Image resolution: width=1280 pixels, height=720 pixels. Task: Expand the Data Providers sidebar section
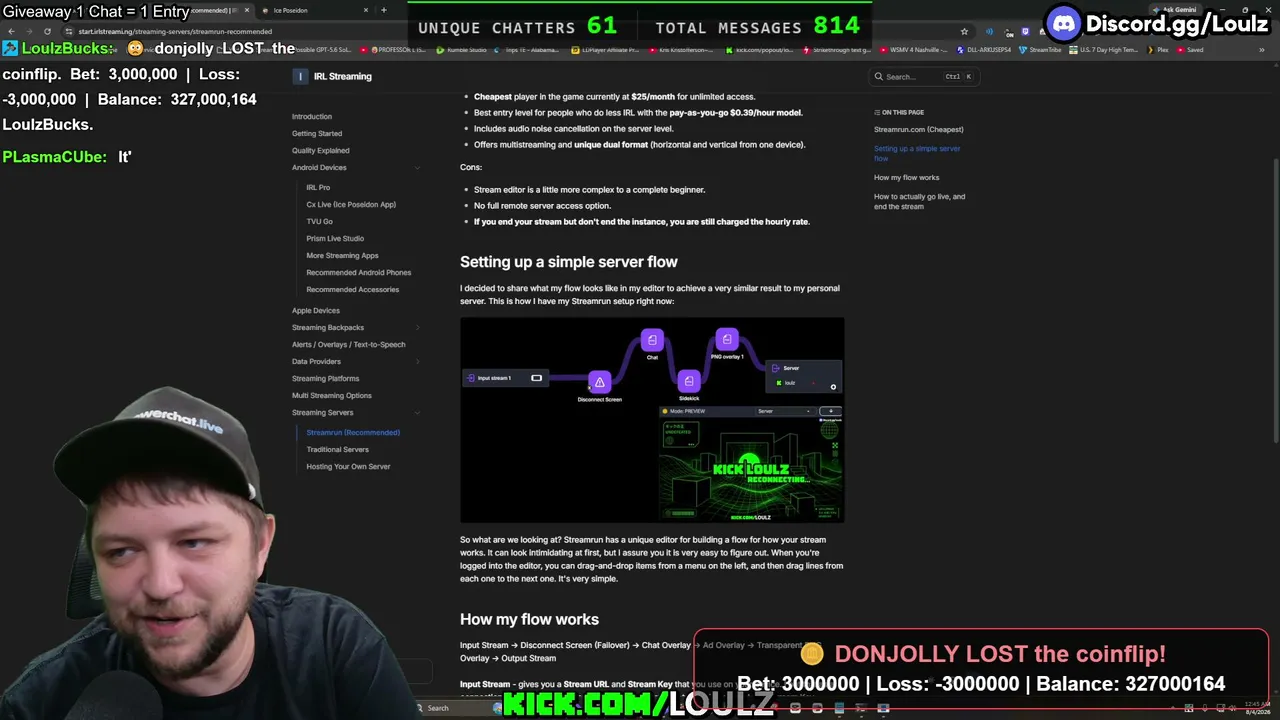417,362
